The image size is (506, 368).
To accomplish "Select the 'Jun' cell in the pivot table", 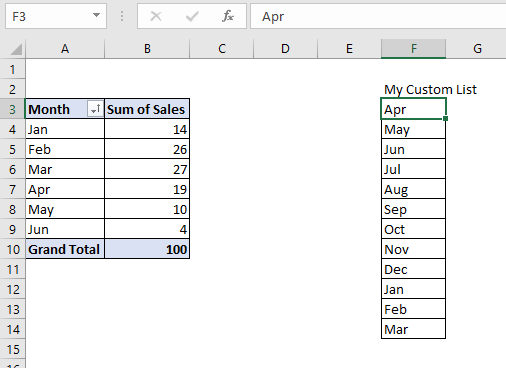I will tap(65, 229).
